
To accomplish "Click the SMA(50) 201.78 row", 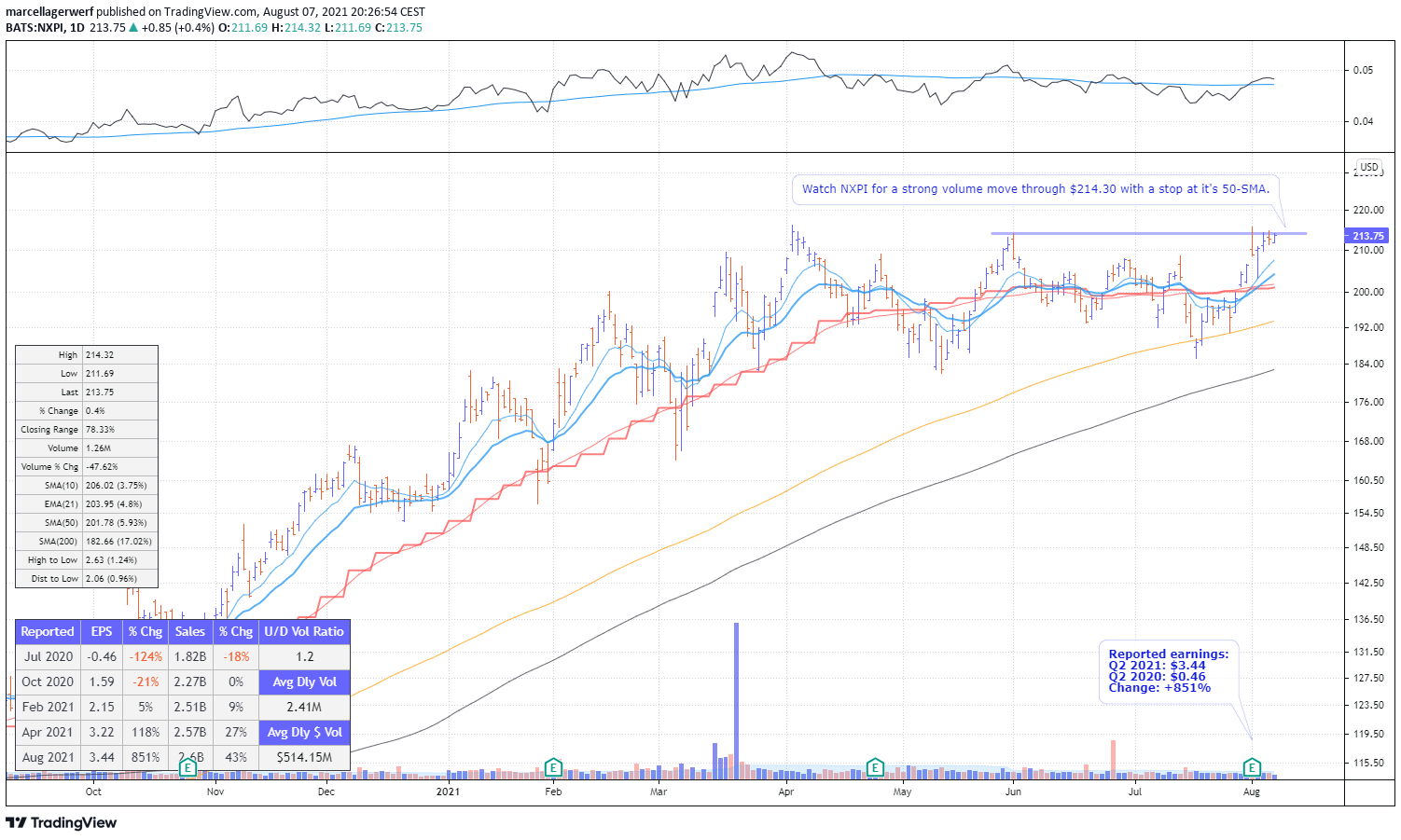I will [87, 523].
